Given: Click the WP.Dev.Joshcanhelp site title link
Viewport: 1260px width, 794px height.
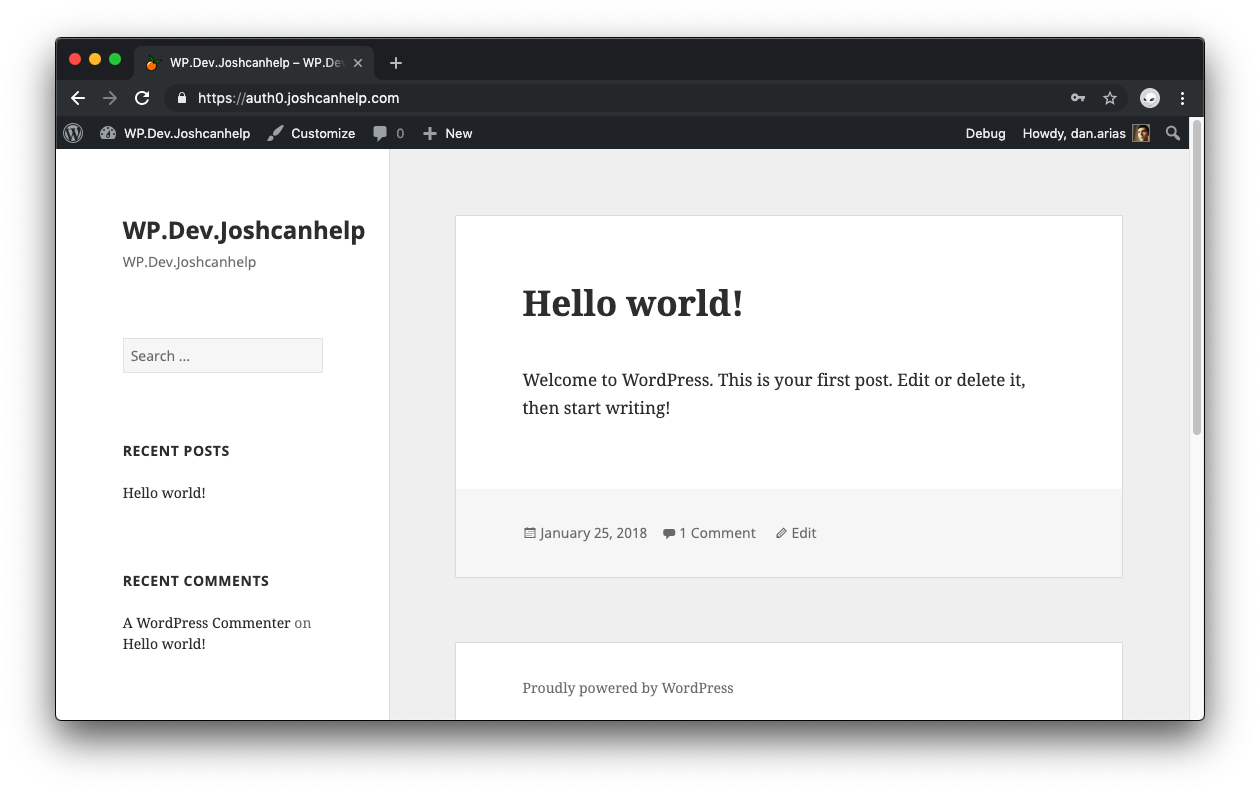Looking at the screenshot, I should point(244,230).
